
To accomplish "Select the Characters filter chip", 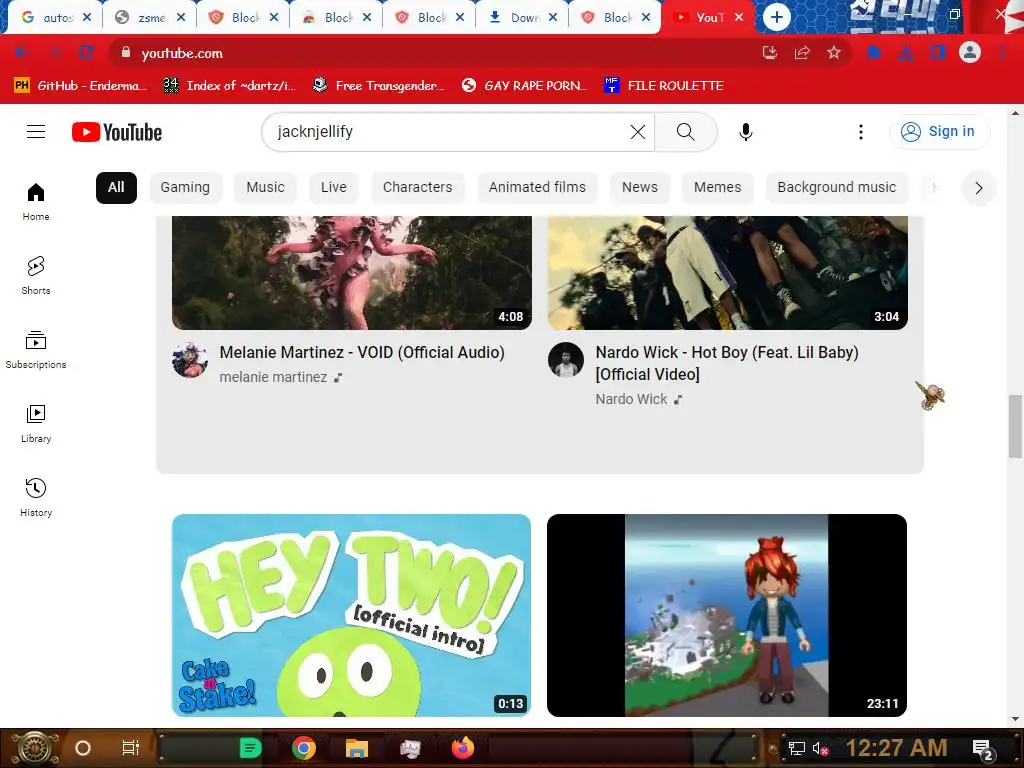I will tap(417, 187).
